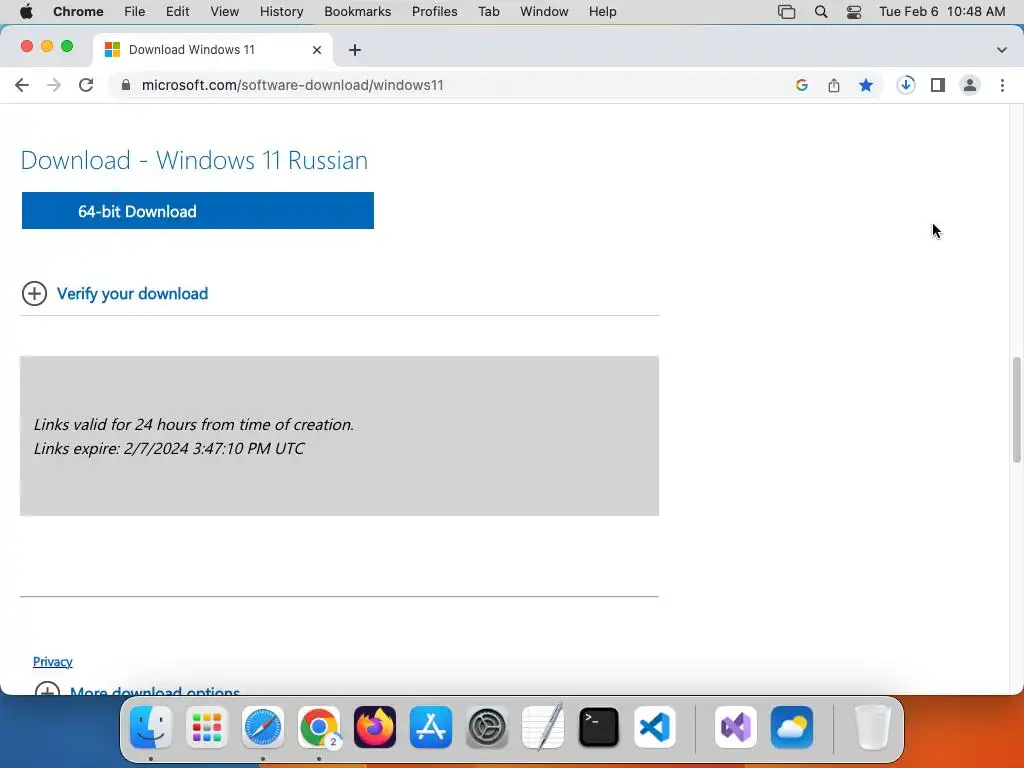This screenshot has height=768, width=1024.
Task: Open the Window menu
Action: tap(544, 12)
